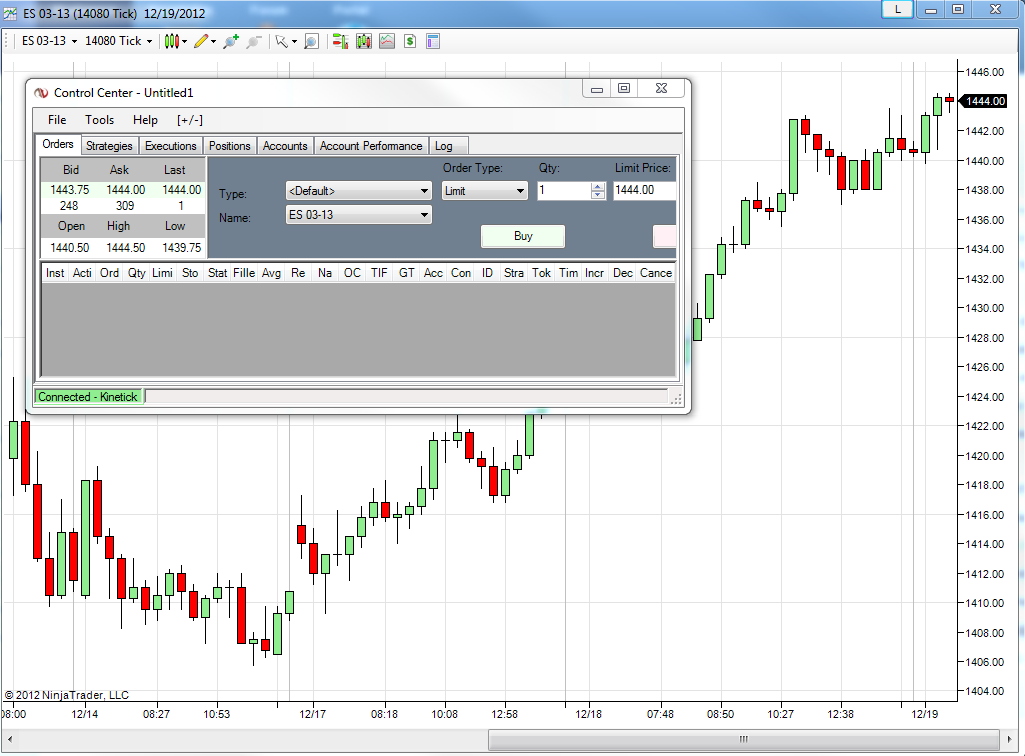This screenshot has width=1025, height=756.
Task: Click the zoom out magnifier icon
Action: click(x=254, y=41)
